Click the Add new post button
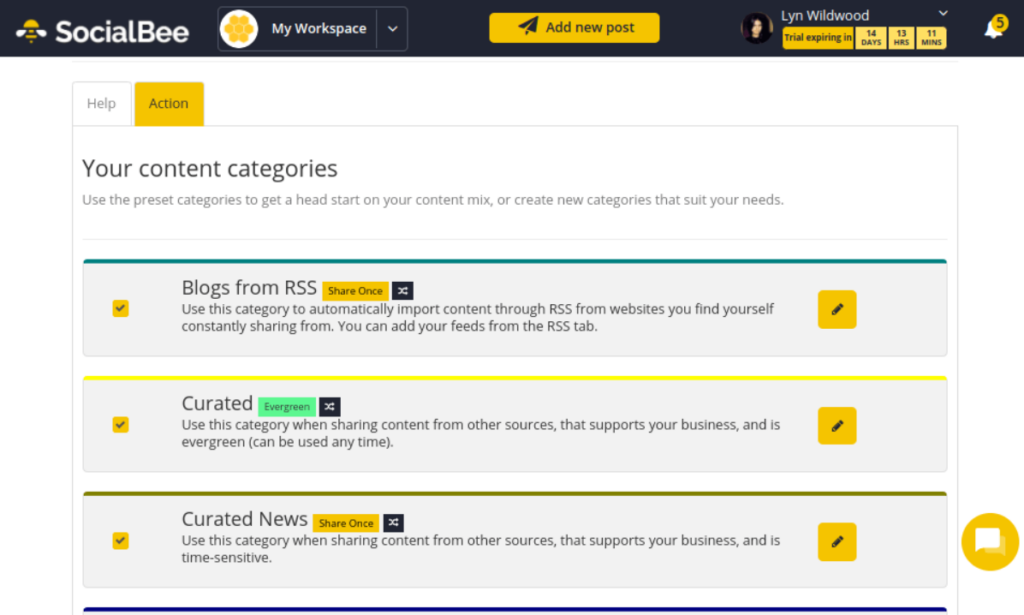Image resolution: width=1024 pixels, height=615 pixels. click(574, 27)
